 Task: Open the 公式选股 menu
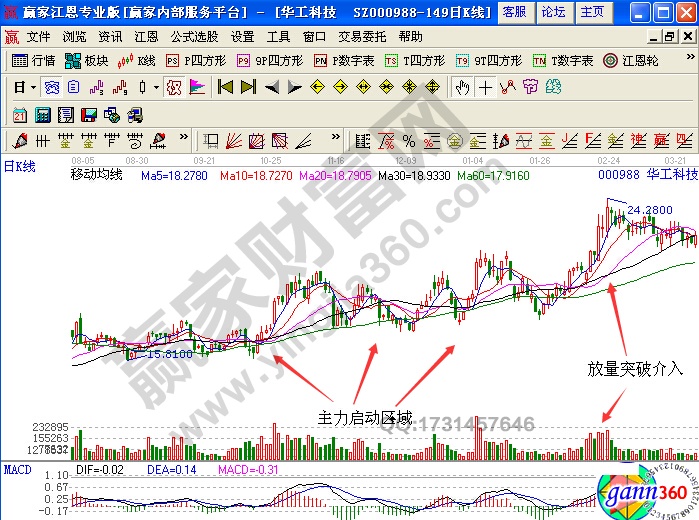194,36
